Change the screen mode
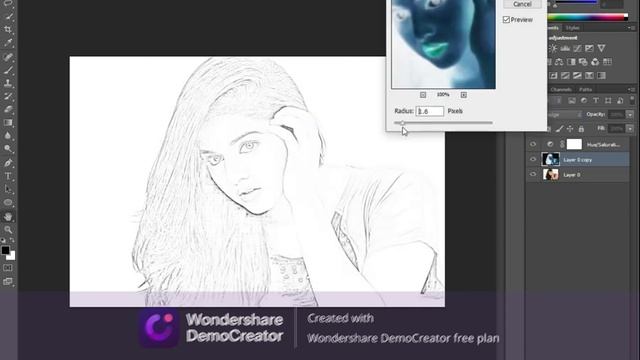The width and height of the screenshot is (640, 360). [x=8, y=282]
